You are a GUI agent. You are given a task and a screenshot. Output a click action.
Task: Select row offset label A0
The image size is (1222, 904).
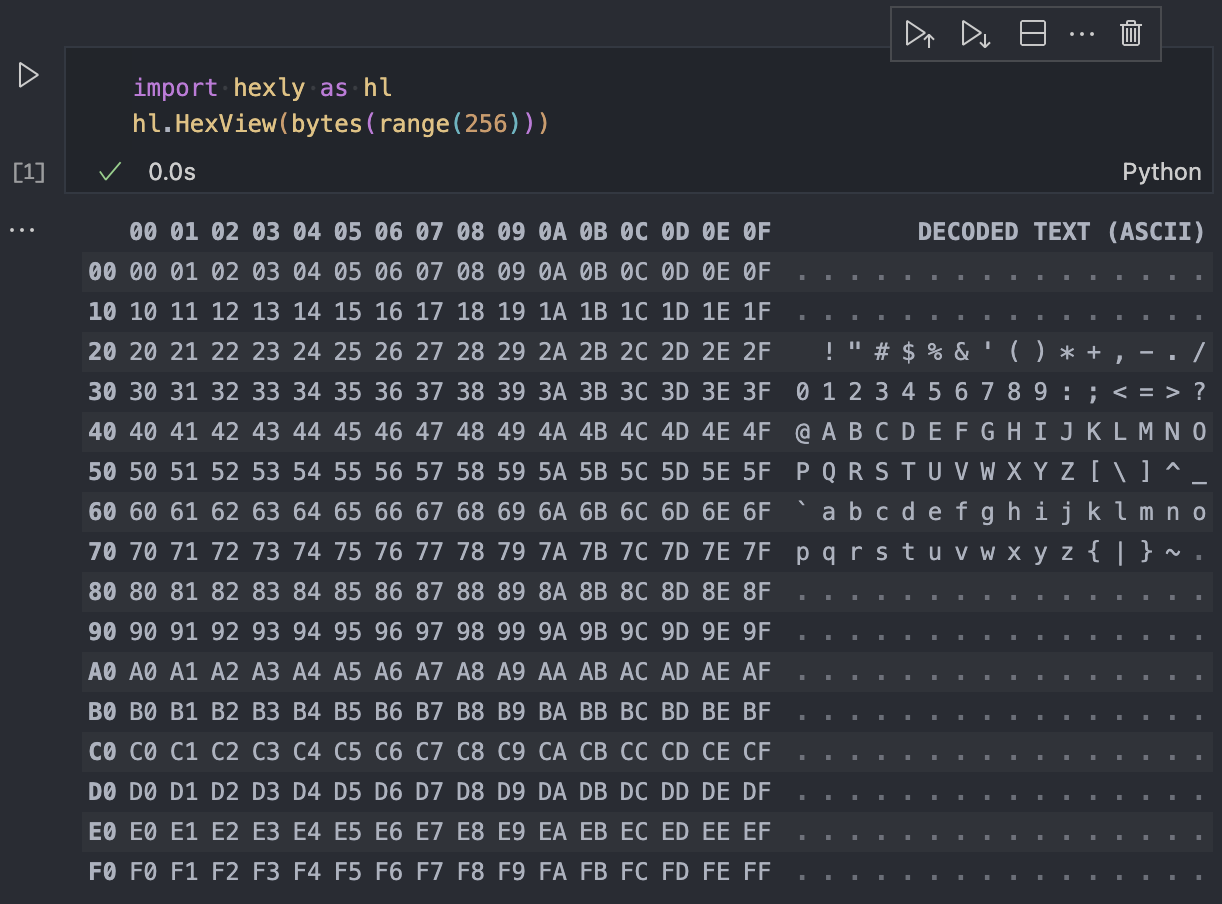102,672
